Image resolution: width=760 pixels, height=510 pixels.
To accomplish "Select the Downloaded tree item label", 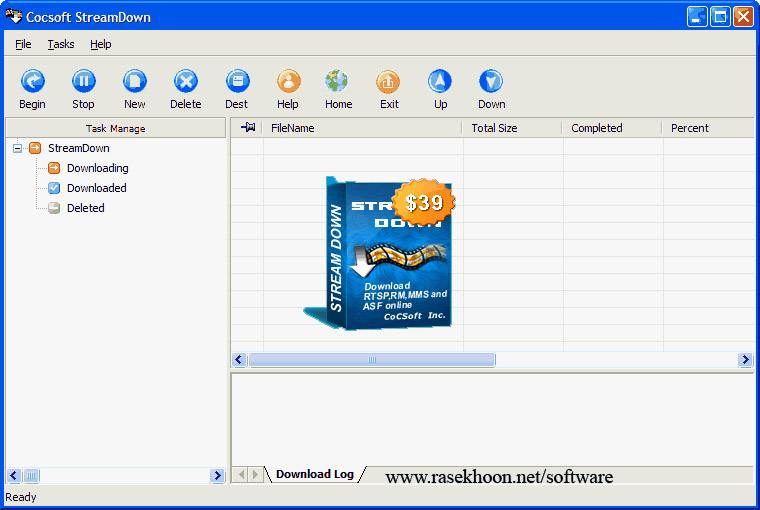I will tap(96, 188).
